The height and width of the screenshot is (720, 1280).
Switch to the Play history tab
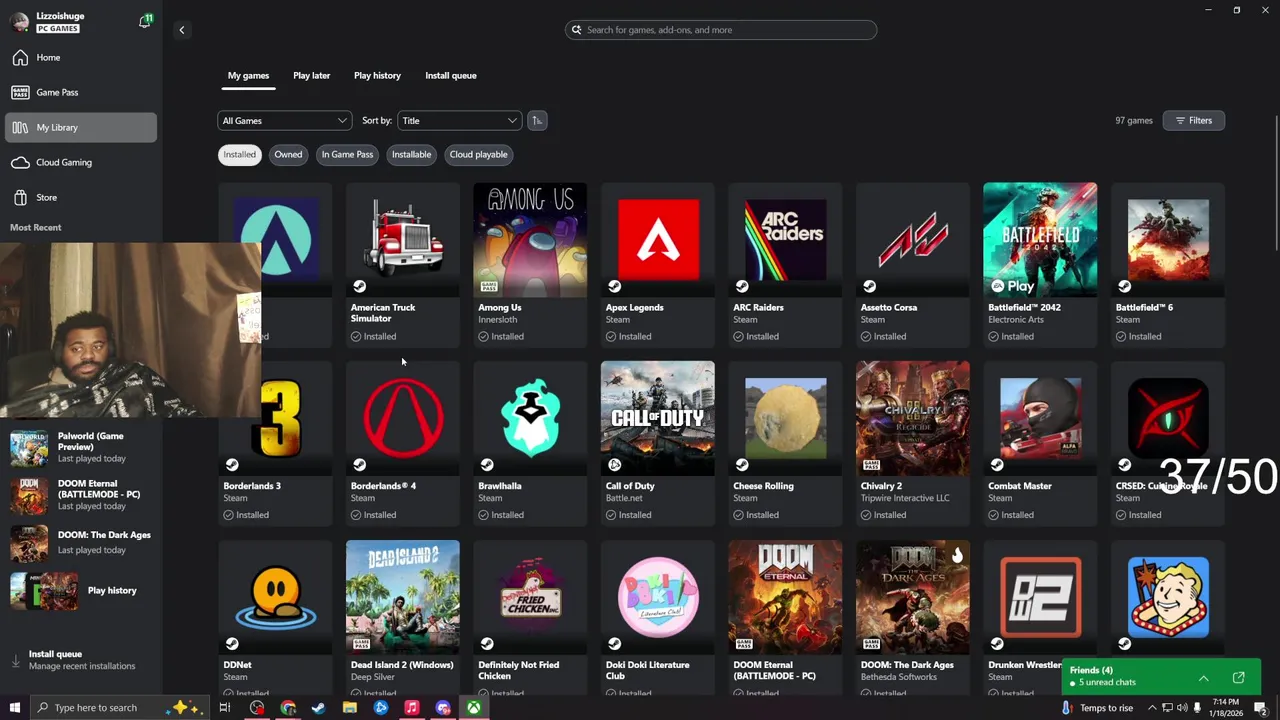377,75
